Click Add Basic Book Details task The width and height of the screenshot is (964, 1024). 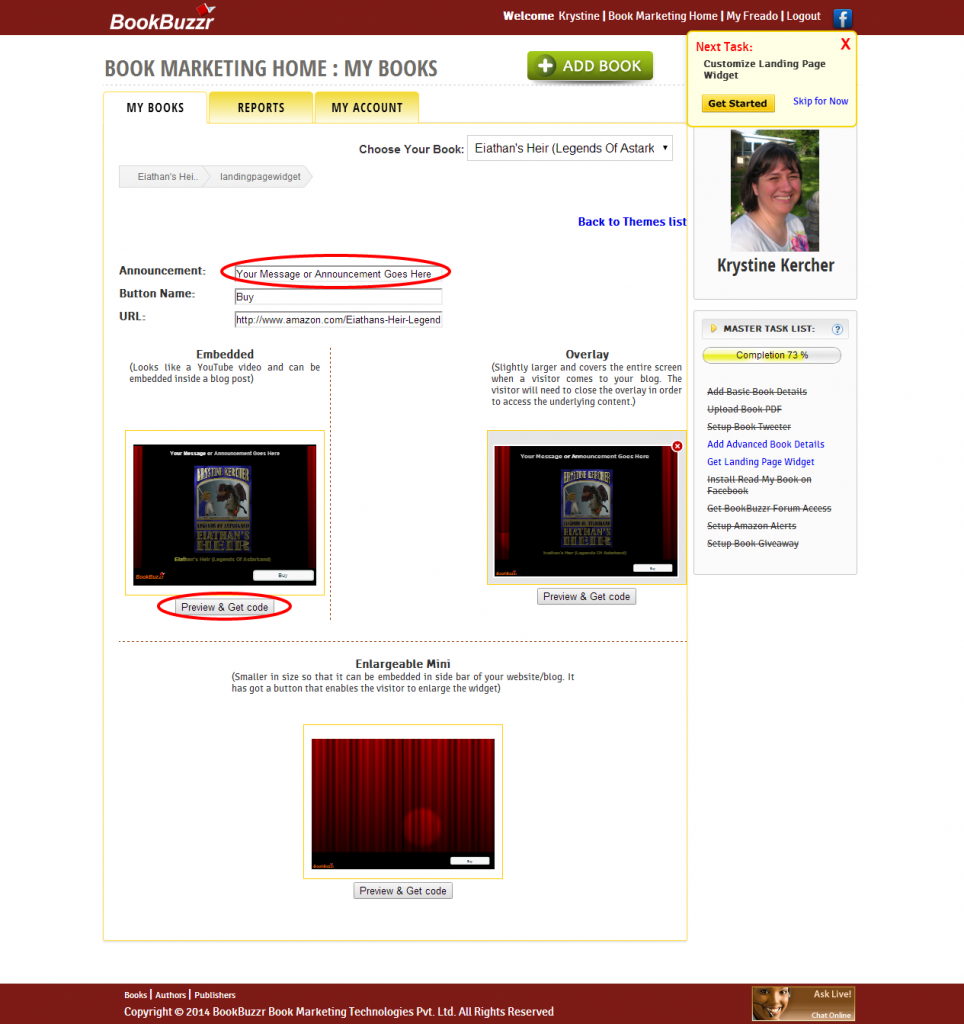pos(757,391)
